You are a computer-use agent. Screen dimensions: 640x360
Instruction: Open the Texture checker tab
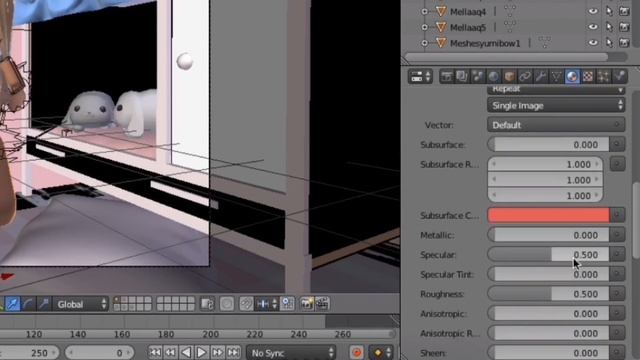pyautogui.click(x=588, y=76)
